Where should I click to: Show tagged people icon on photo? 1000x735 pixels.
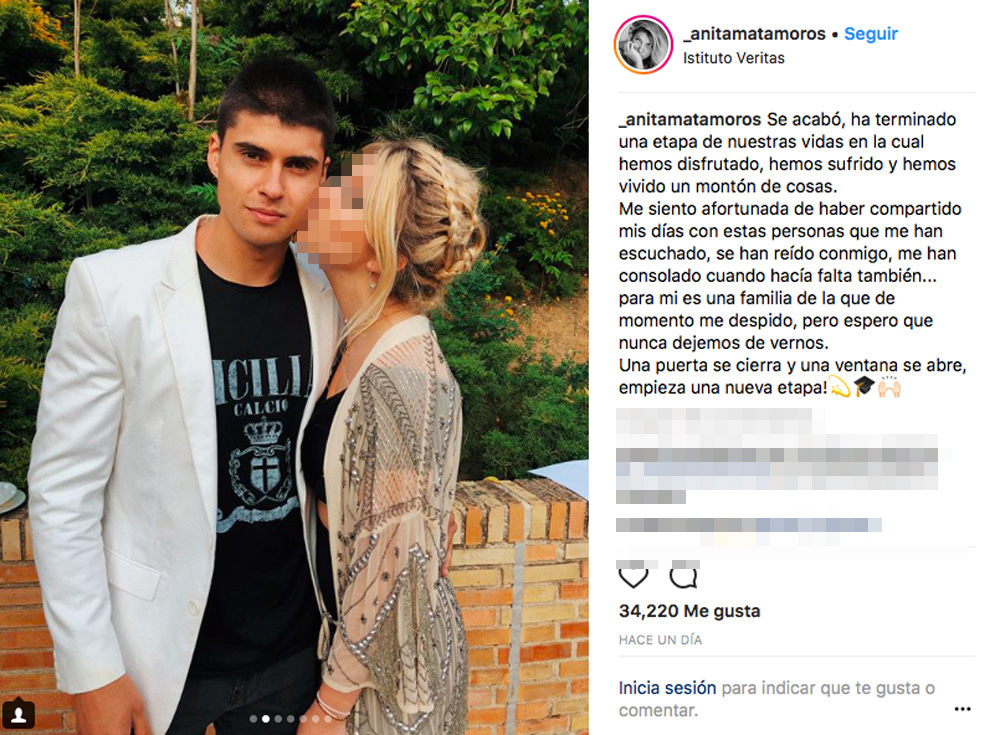(18, 714)
